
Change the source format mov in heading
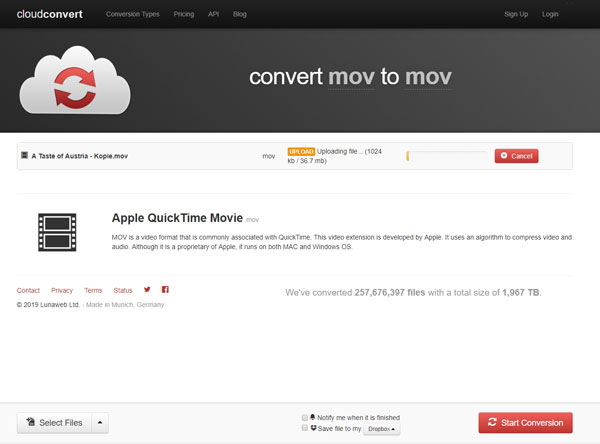[x=351, y=77]
